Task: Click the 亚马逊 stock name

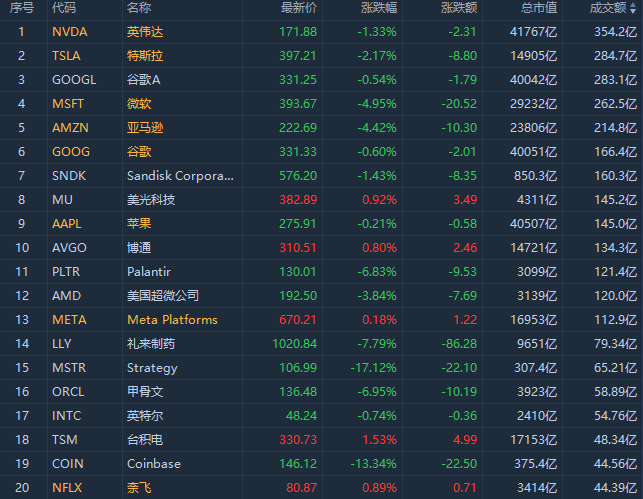Action: (x=147, y=128)
